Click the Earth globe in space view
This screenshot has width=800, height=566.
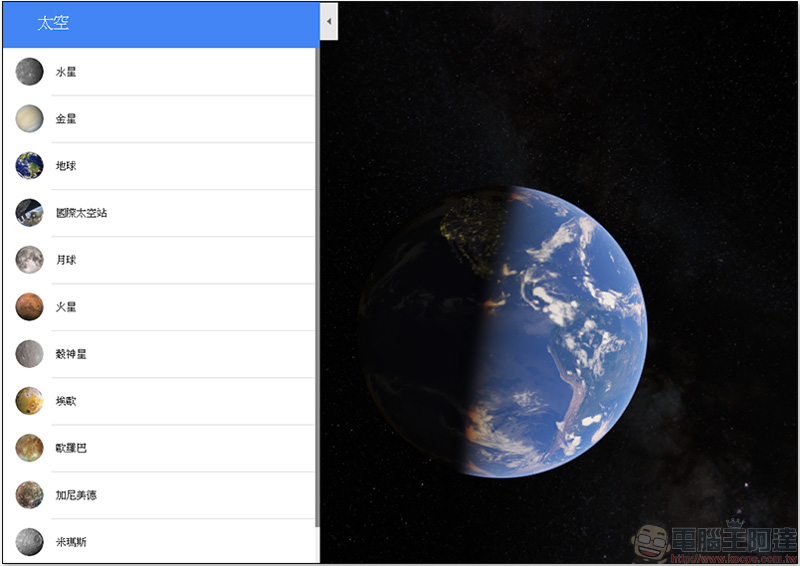coord(503,331)
